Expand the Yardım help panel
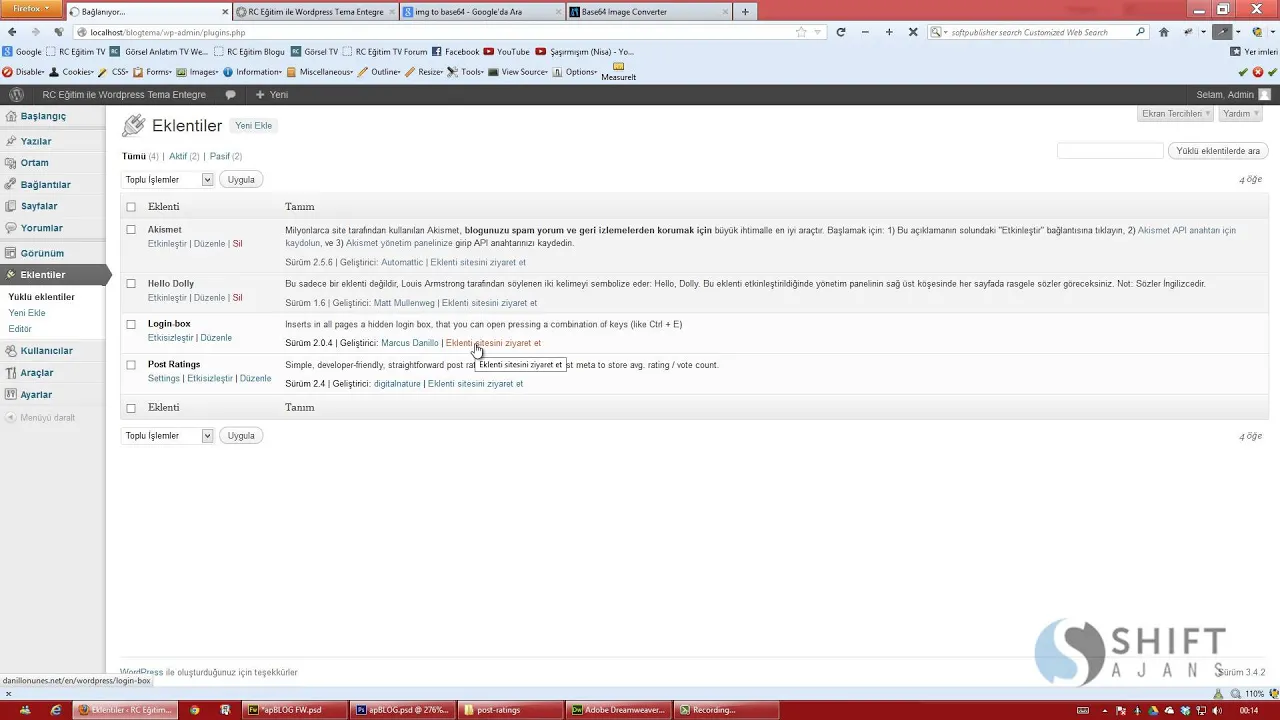This screenshot has height=720, width=1280. [1241, 113]
